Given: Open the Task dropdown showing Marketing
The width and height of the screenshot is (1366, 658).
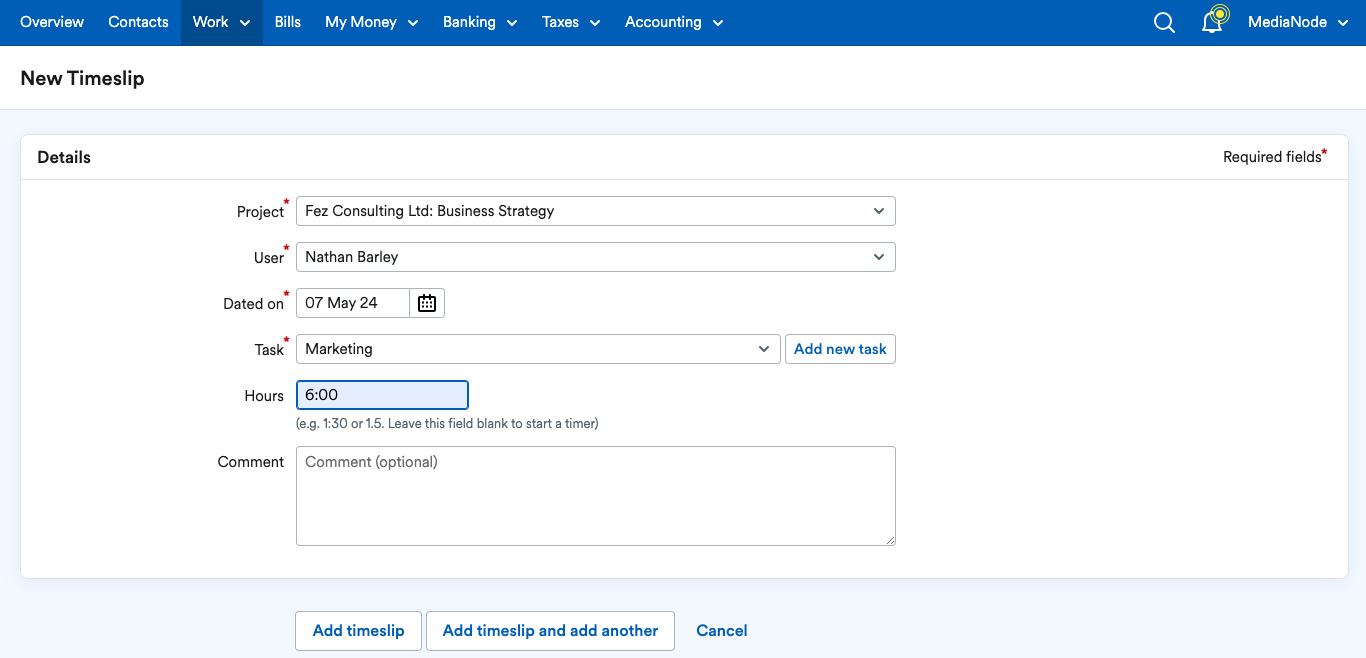Looking at the screenshot, I should tap(538, 349).
